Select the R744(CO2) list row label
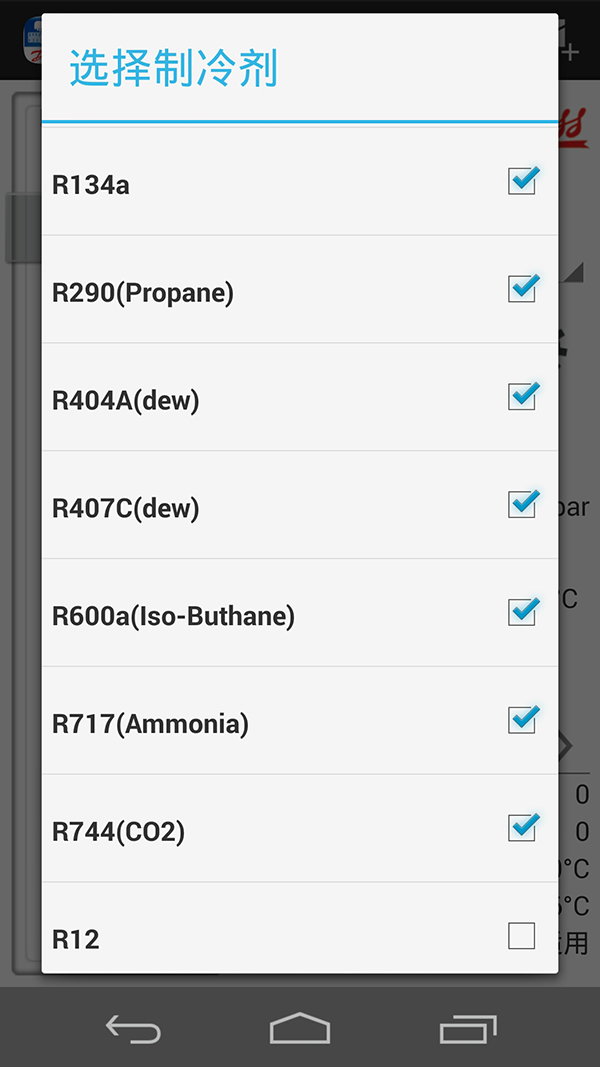 pos(118,832)
